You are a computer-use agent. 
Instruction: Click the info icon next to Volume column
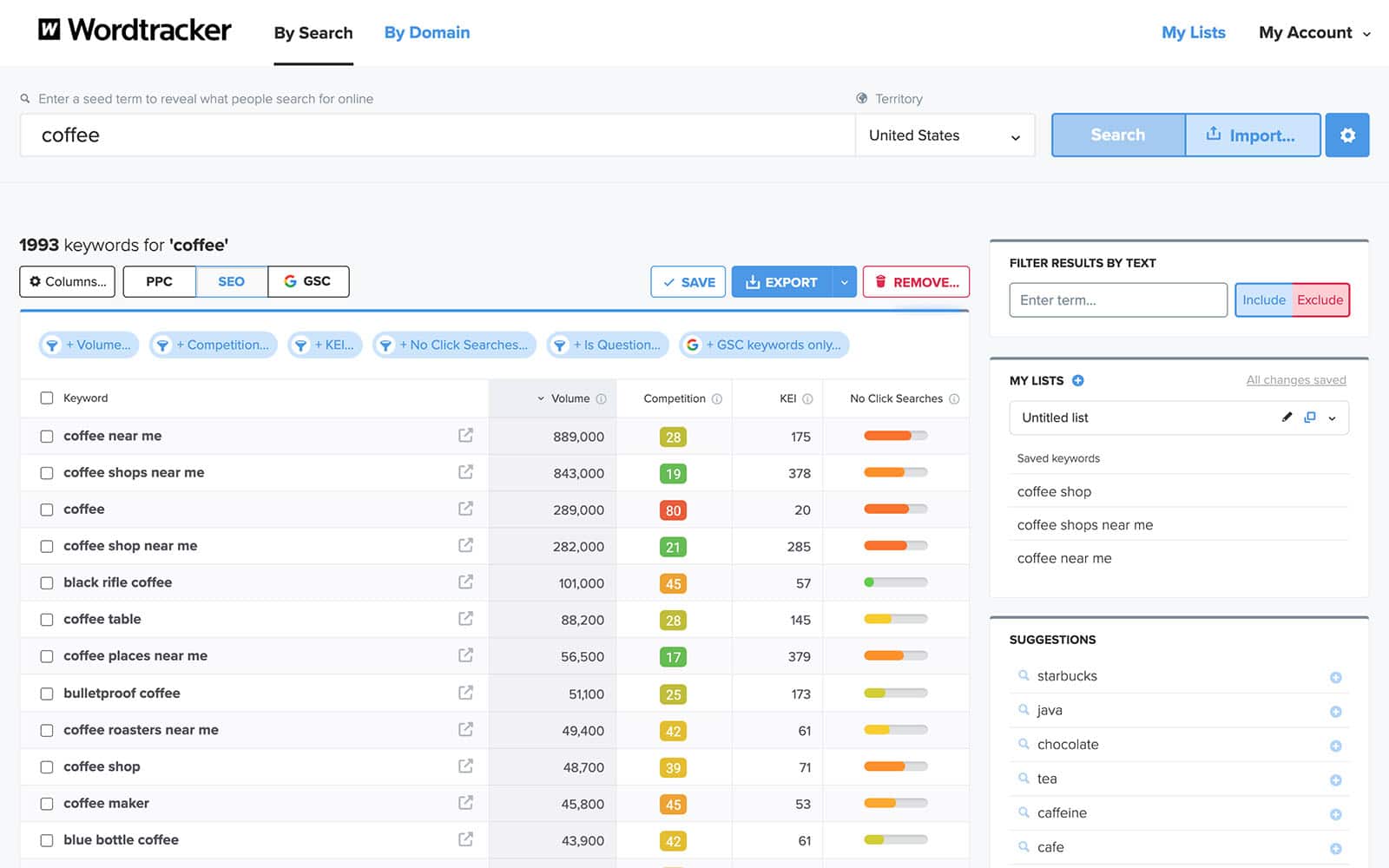[601, 398]
